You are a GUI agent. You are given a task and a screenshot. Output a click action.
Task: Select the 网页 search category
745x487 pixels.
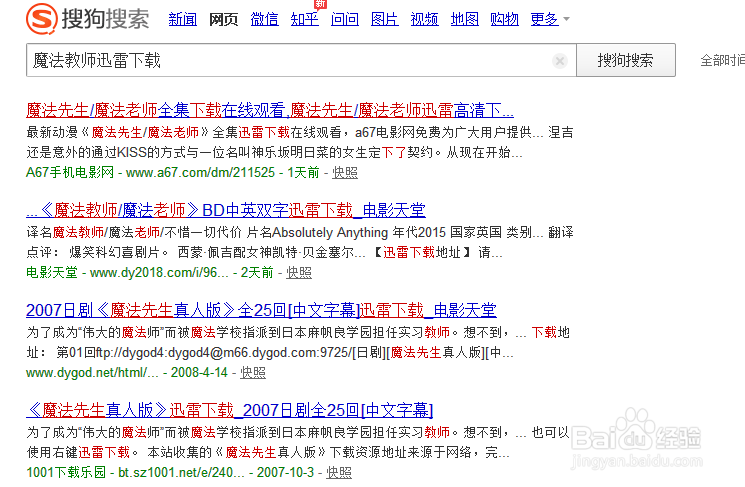click(223, 19)
